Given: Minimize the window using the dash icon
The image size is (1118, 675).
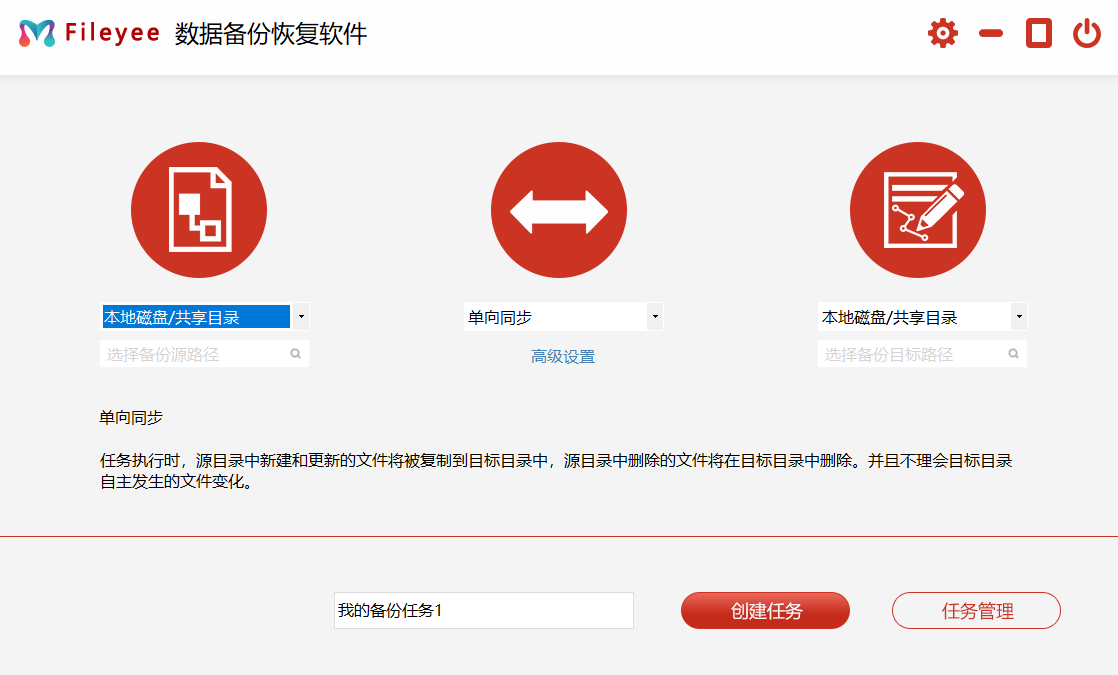Looking at the screenshot, I should pos(990,34).
